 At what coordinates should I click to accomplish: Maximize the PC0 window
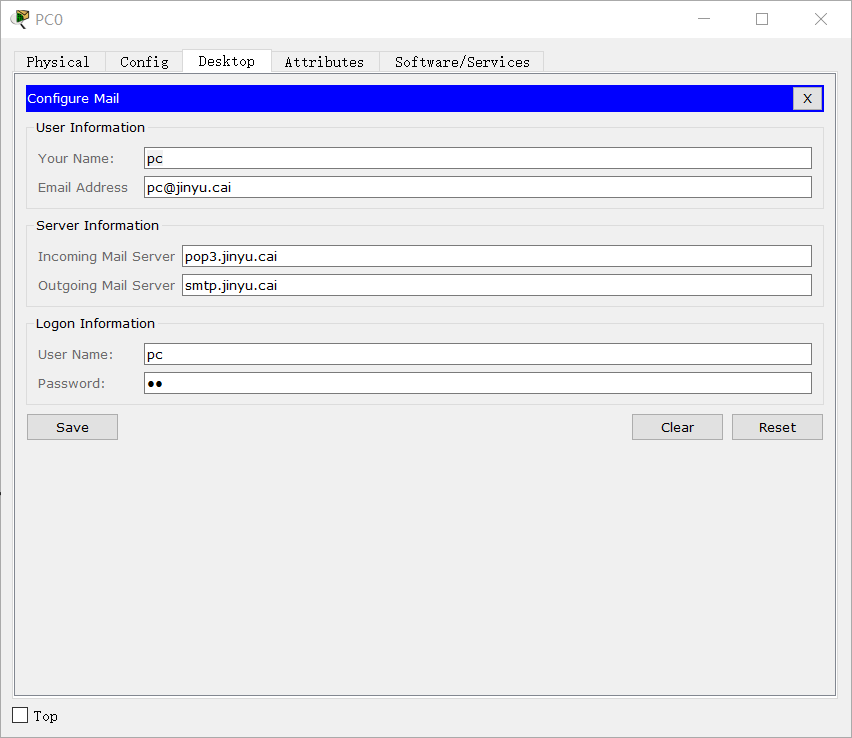tap(762, 19)
